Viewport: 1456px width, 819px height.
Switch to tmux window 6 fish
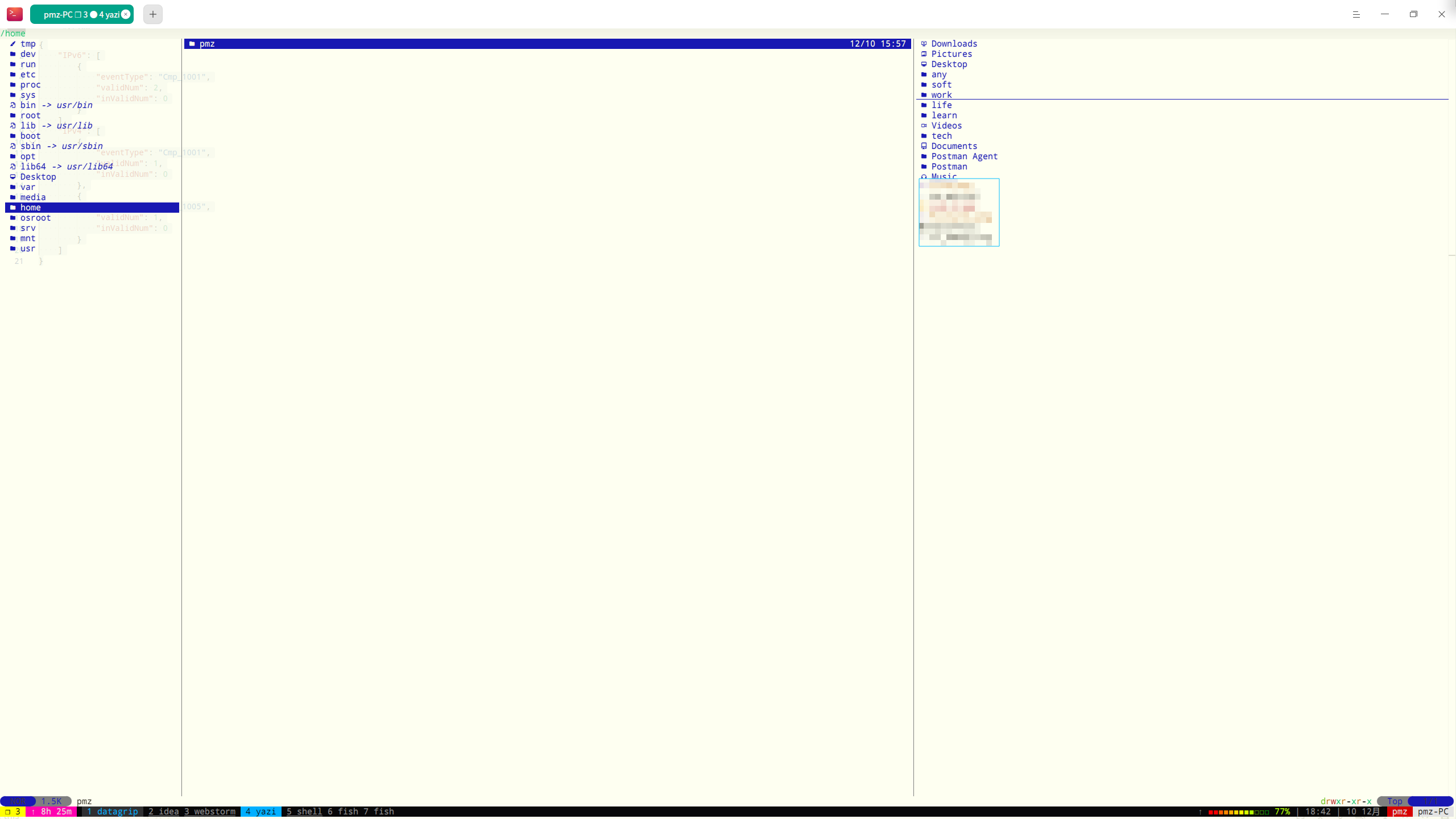tap(343, 812)
